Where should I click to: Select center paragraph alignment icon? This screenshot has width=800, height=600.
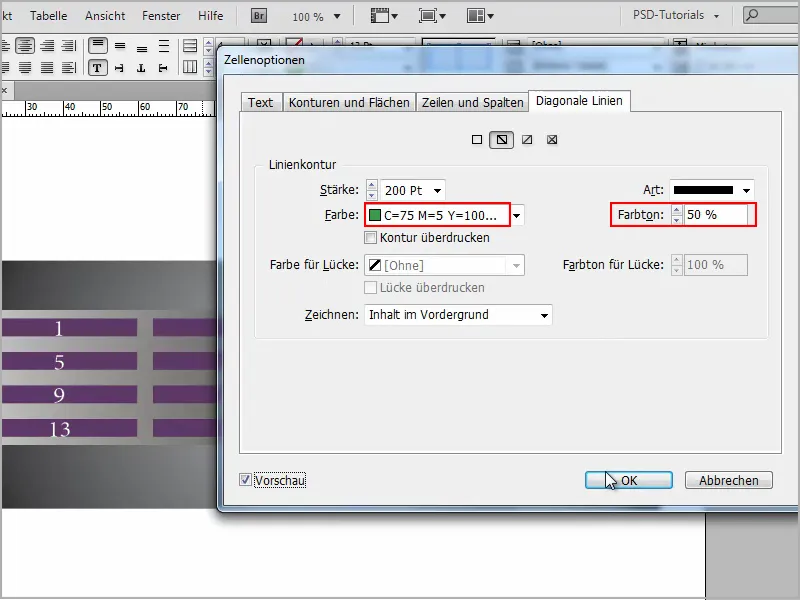(24, 46)
